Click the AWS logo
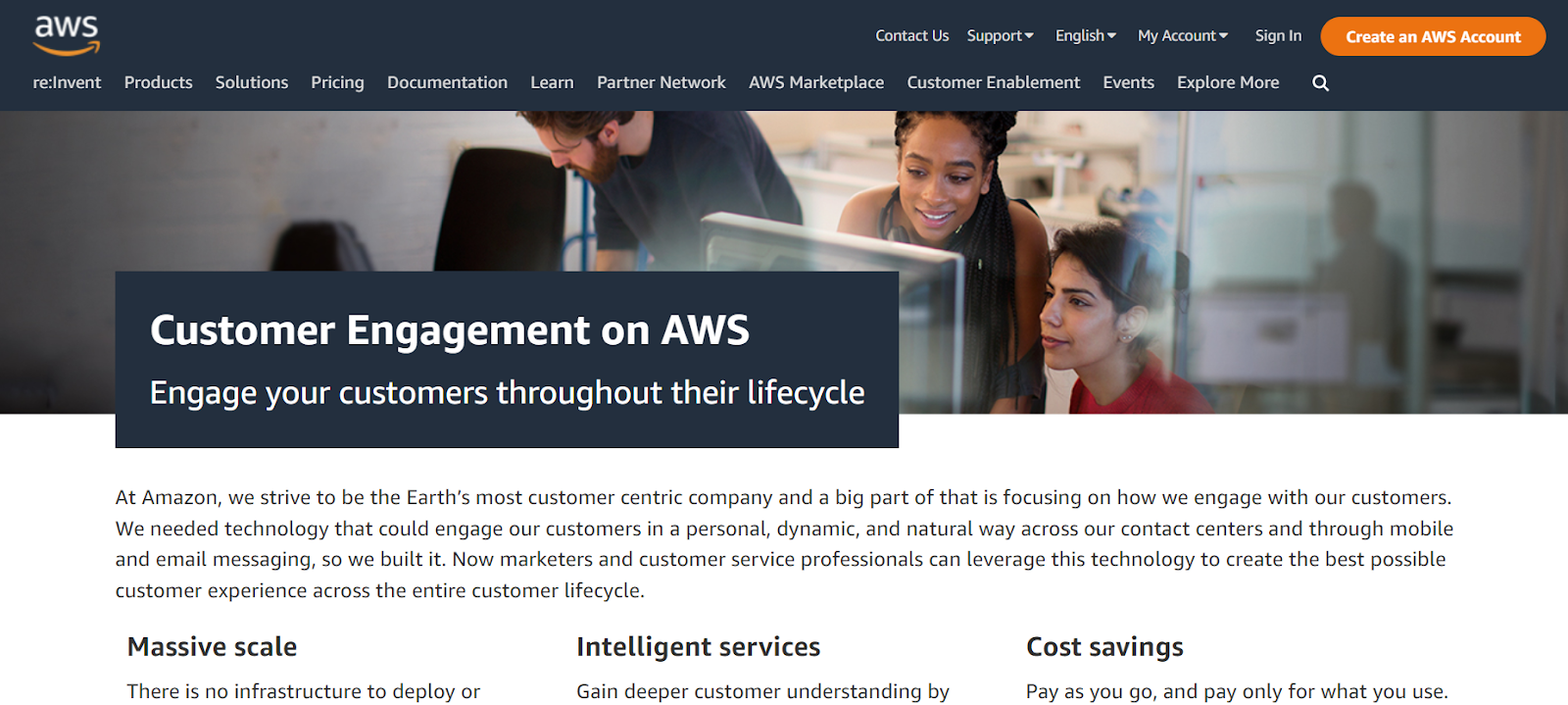Viewport: 1568px width, 705px height. (67, 35)
